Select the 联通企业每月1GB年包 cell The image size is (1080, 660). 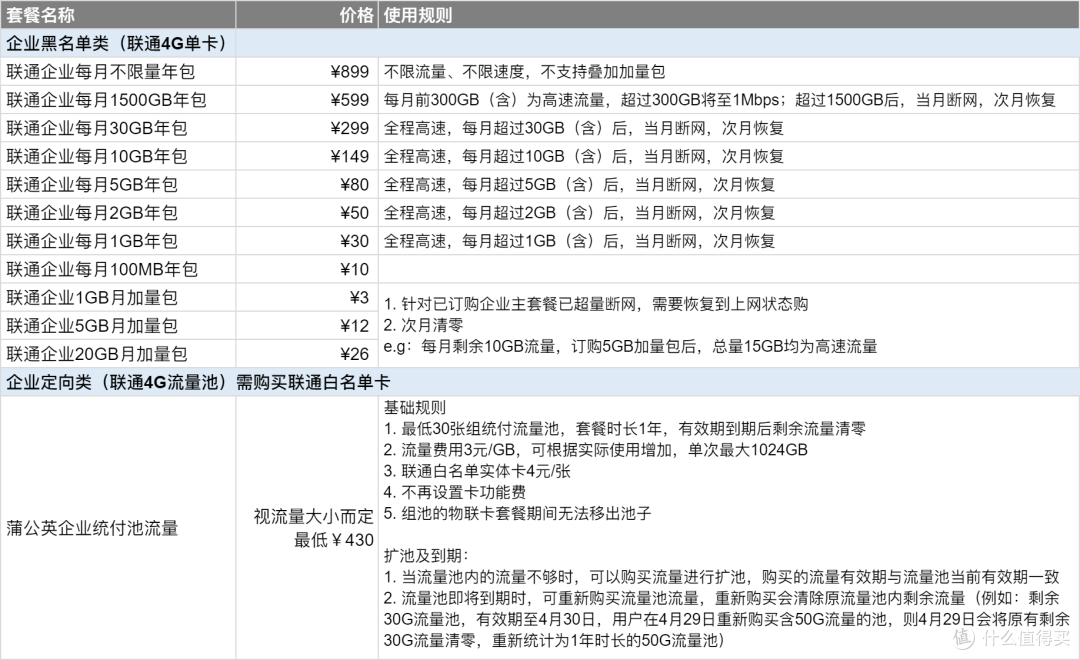(x=118, y=241)
